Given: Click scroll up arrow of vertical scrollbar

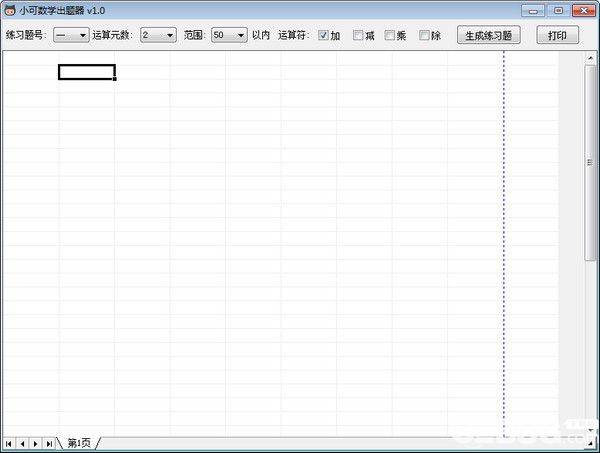Looking at the screenshot, I should point(590,58).
